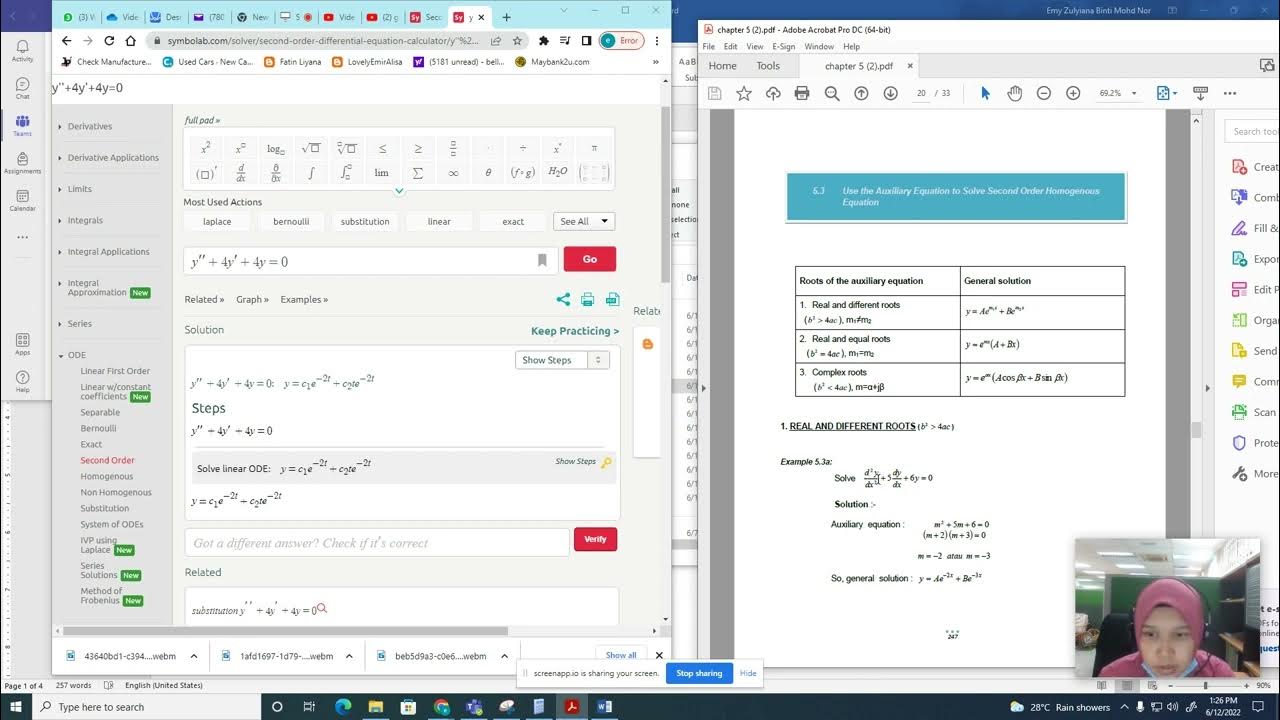Click the bookmark icon in equation box
Image resolution: width=1280 pixels, height=720 pixels.
click(542, 260)
